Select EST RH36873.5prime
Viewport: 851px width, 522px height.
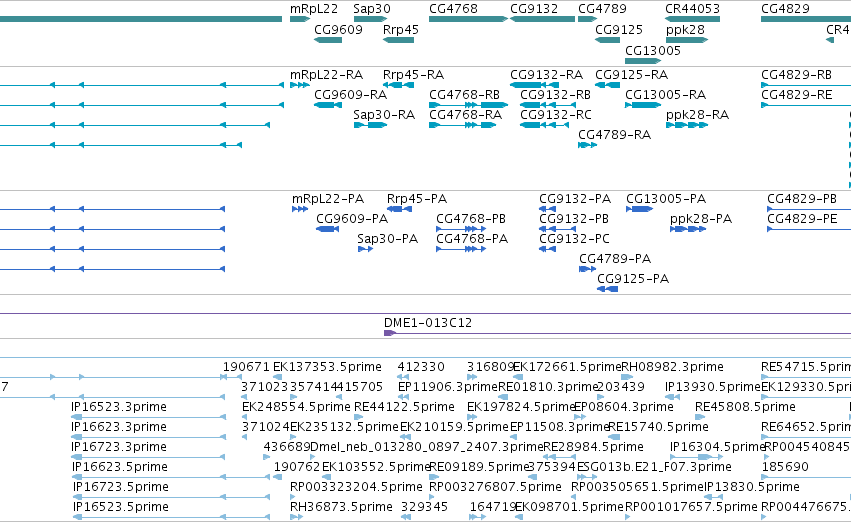coord(341,507)
